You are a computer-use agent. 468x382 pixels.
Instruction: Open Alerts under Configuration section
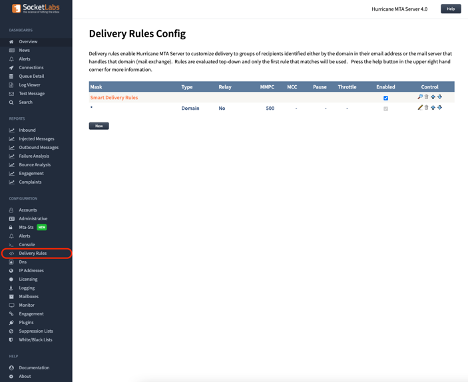tap(24, 236)
